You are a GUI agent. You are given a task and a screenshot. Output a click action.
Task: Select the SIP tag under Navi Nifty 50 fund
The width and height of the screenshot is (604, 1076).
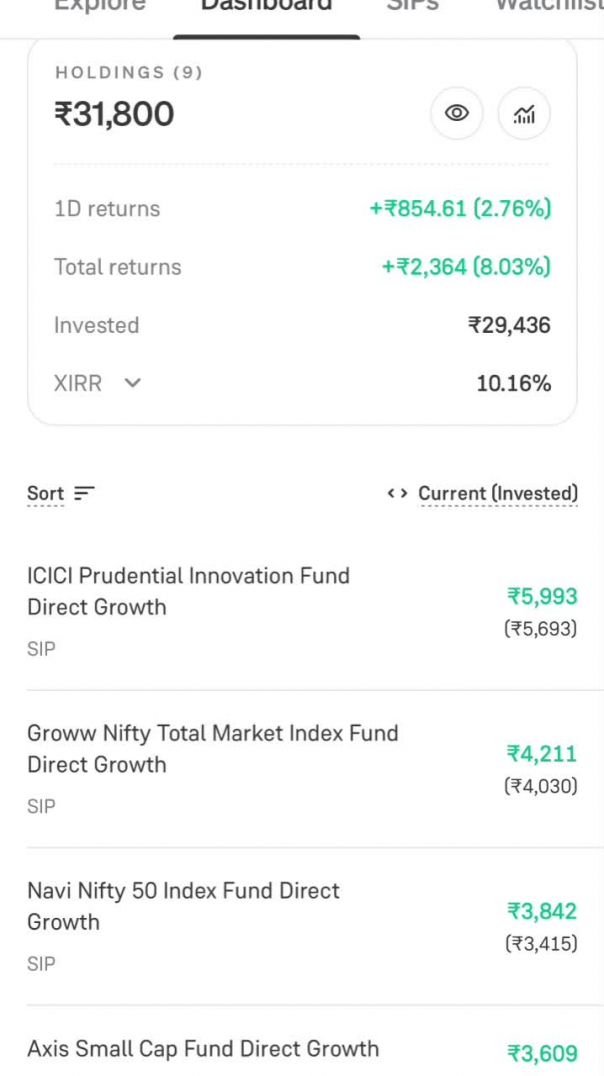coord(41,963)
